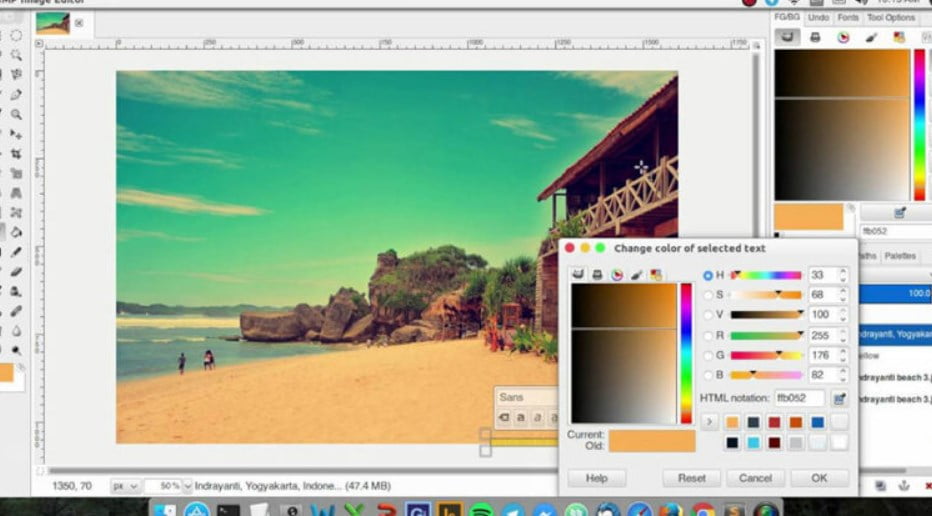Switch to the FG/BG tab
Viewport: 932px width, 516px height.
click(786, 17)
